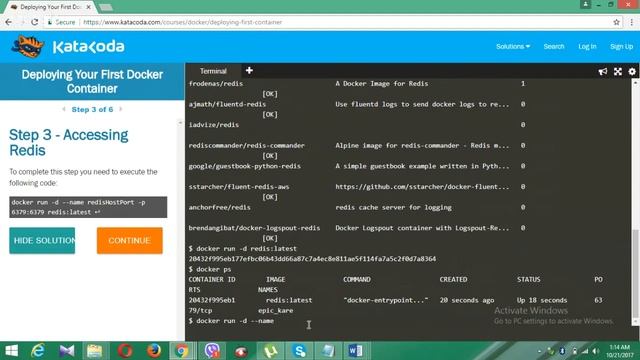640x360 pixels.
Task: Click the Step 3 of 6 indicator
Action: tap(92, 109)
